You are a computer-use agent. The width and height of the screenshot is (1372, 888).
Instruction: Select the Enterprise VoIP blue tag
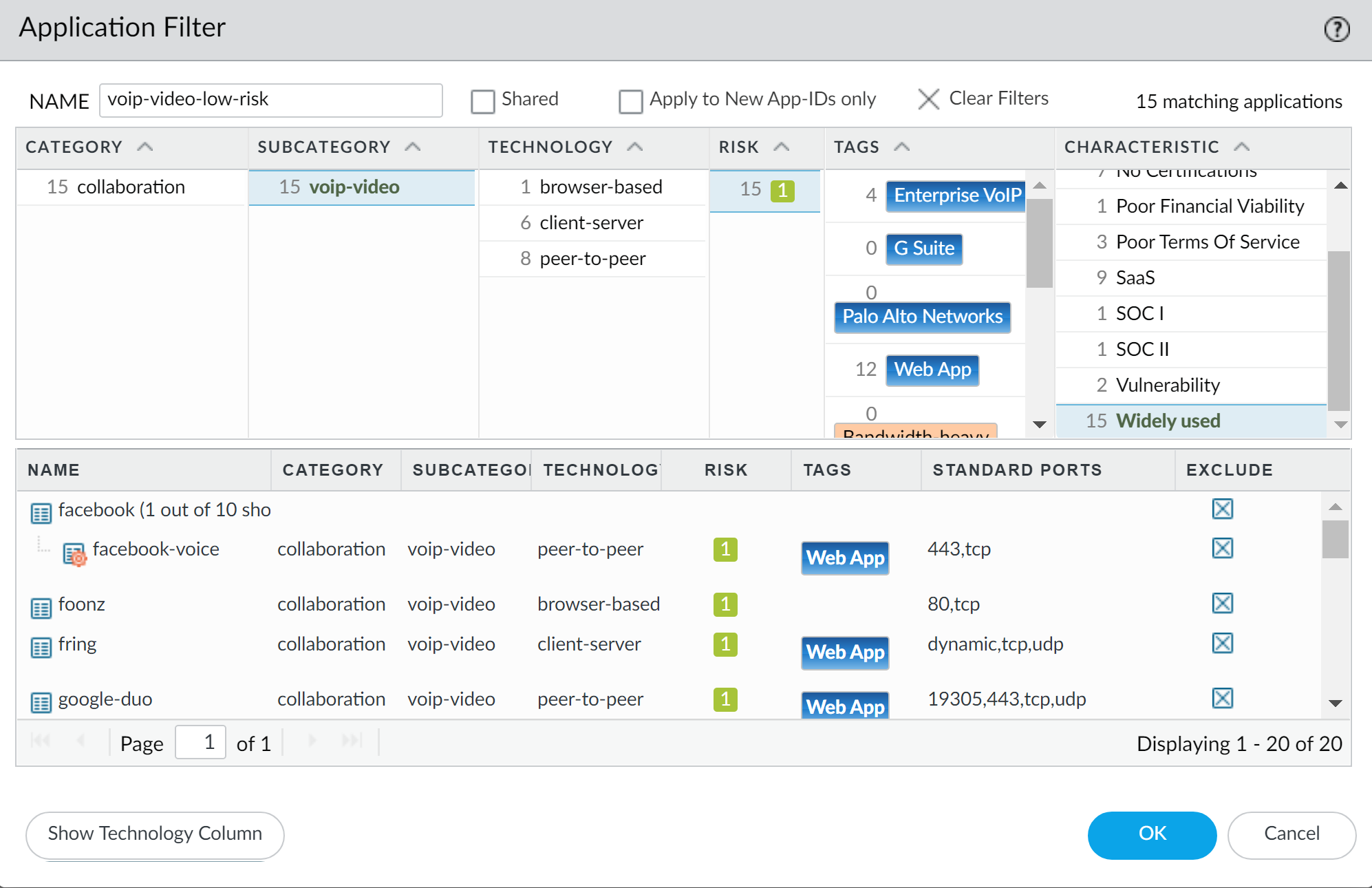tap(956, 195)
